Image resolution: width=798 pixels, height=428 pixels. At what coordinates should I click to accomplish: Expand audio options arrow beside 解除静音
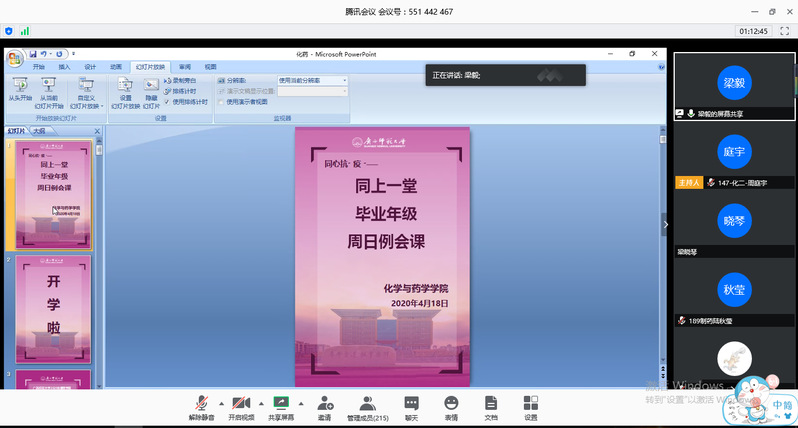tap(219, 399)
